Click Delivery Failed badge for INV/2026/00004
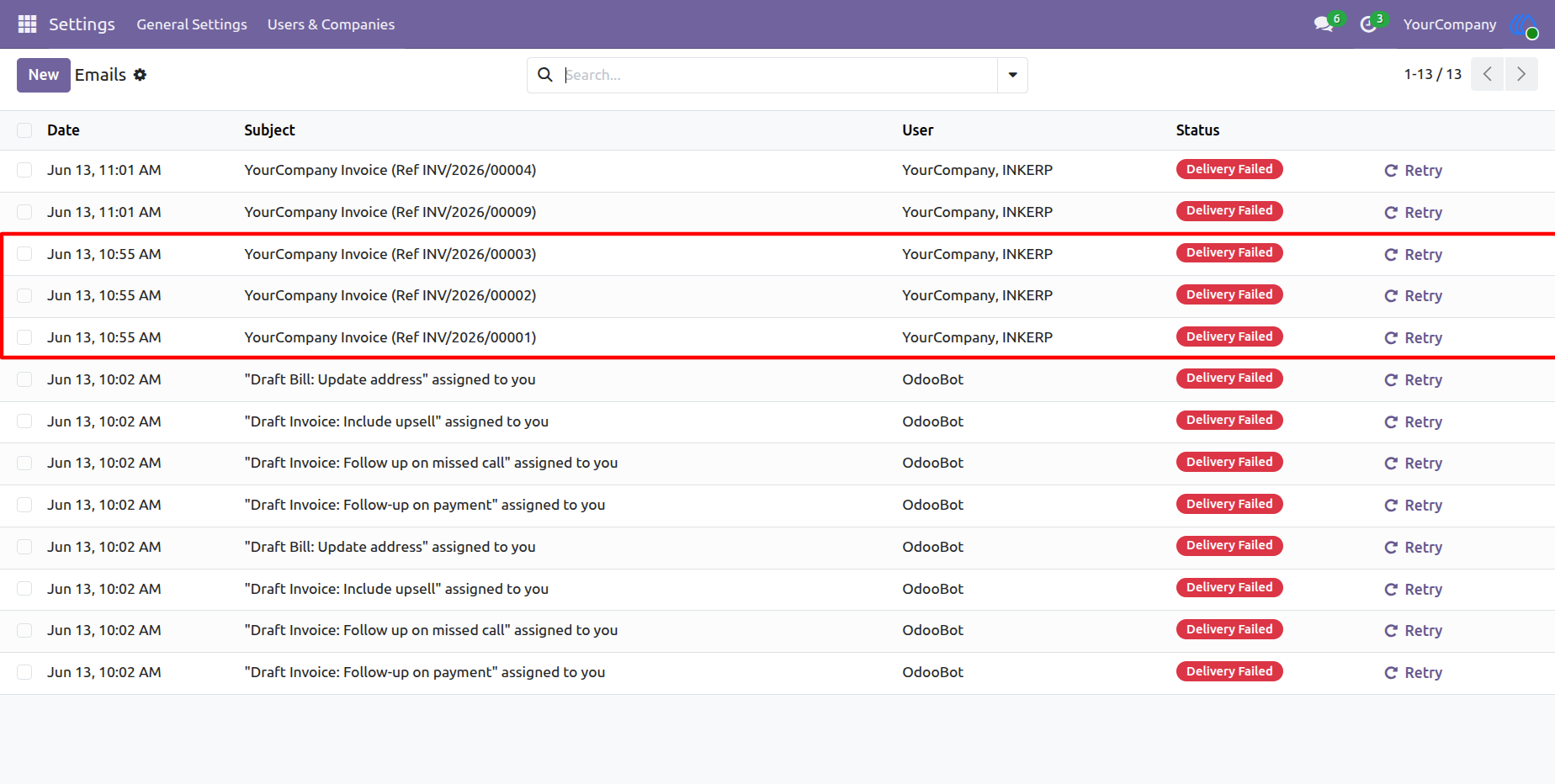Image resolution: width=1555 pixels, height=784 pixels. (x=1229, y=169)
